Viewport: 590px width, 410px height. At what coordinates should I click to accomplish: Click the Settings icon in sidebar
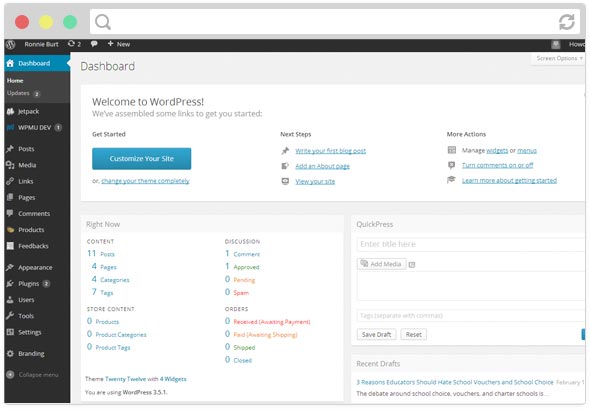(10, 332)
